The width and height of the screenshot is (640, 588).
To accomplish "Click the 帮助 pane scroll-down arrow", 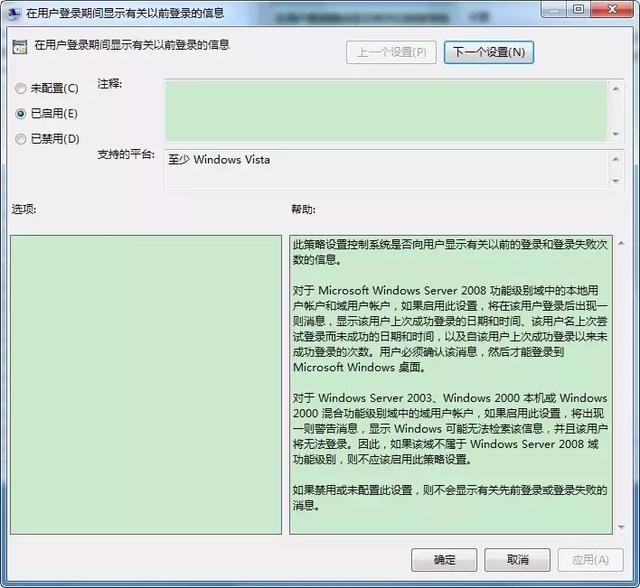I will coord(620,527).
